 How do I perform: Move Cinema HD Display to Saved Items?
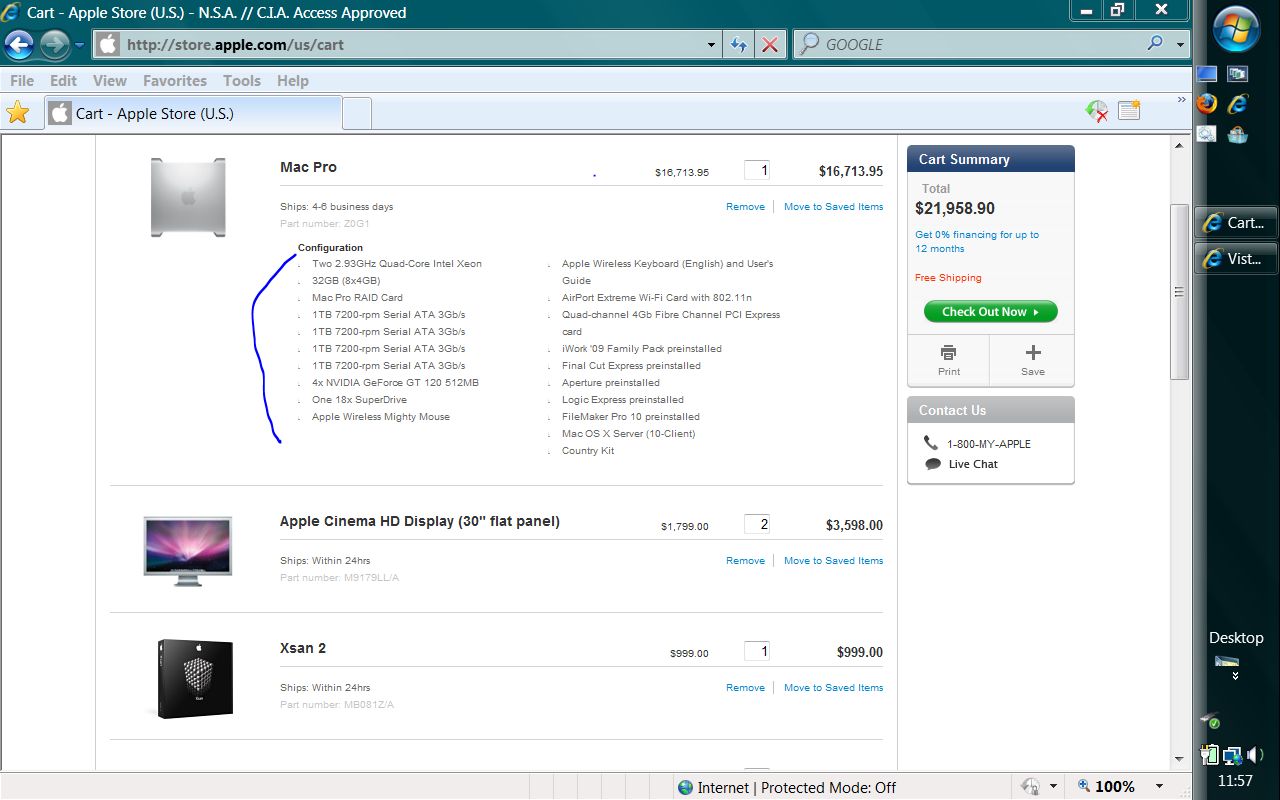(x=833, y=561)
